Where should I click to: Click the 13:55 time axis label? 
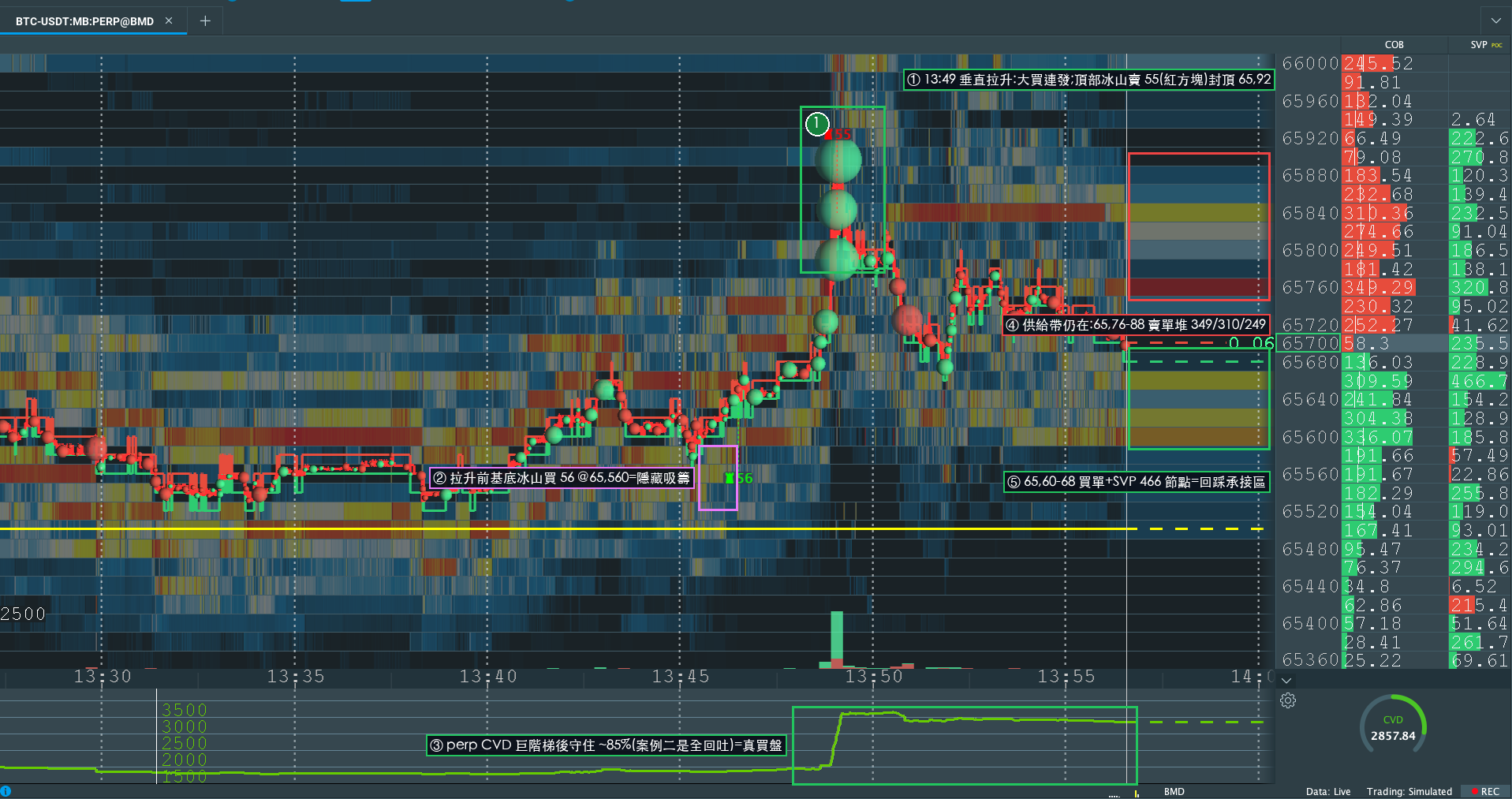tap(1066, 677)
